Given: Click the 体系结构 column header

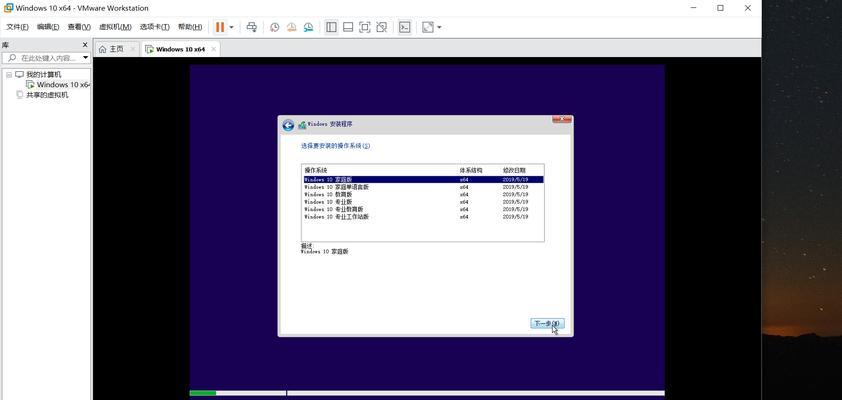Looking at the screenshot, I should click(x=471, y=170).
